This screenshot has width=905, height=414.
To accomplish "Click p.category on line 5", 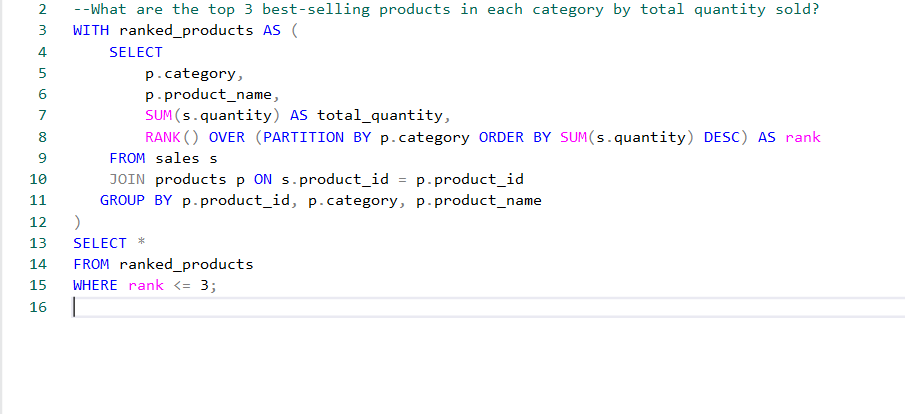I will pos(190,73).
